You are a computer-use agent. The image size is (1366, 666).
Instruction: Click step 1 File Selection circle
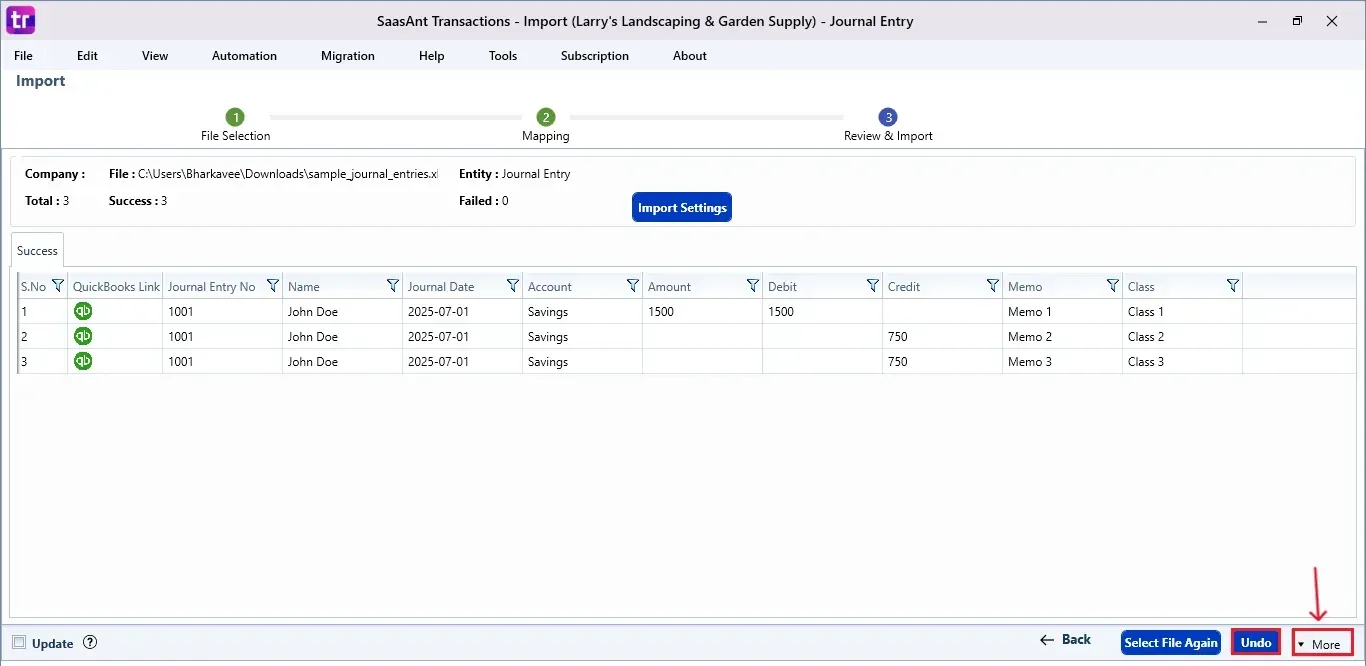click(235, 117)
